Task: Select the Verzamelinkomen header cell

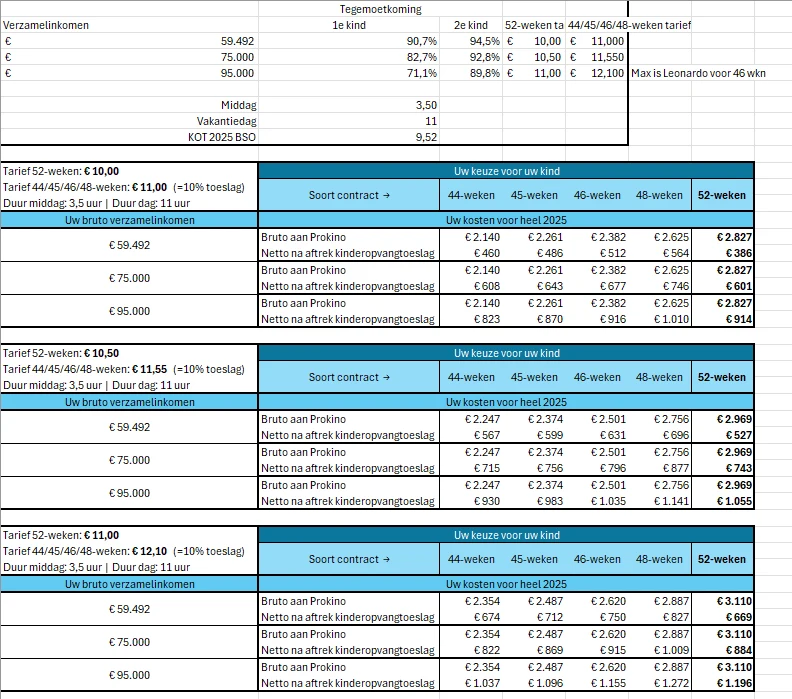Action: coord(129,25)
